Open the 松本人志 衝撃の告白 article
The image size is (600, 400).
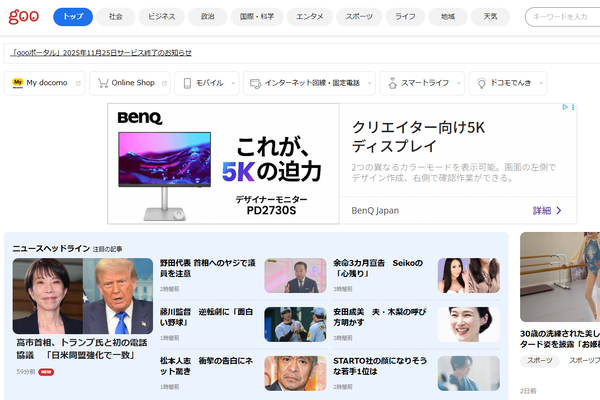pyautogui.click(x=207, y=366)
